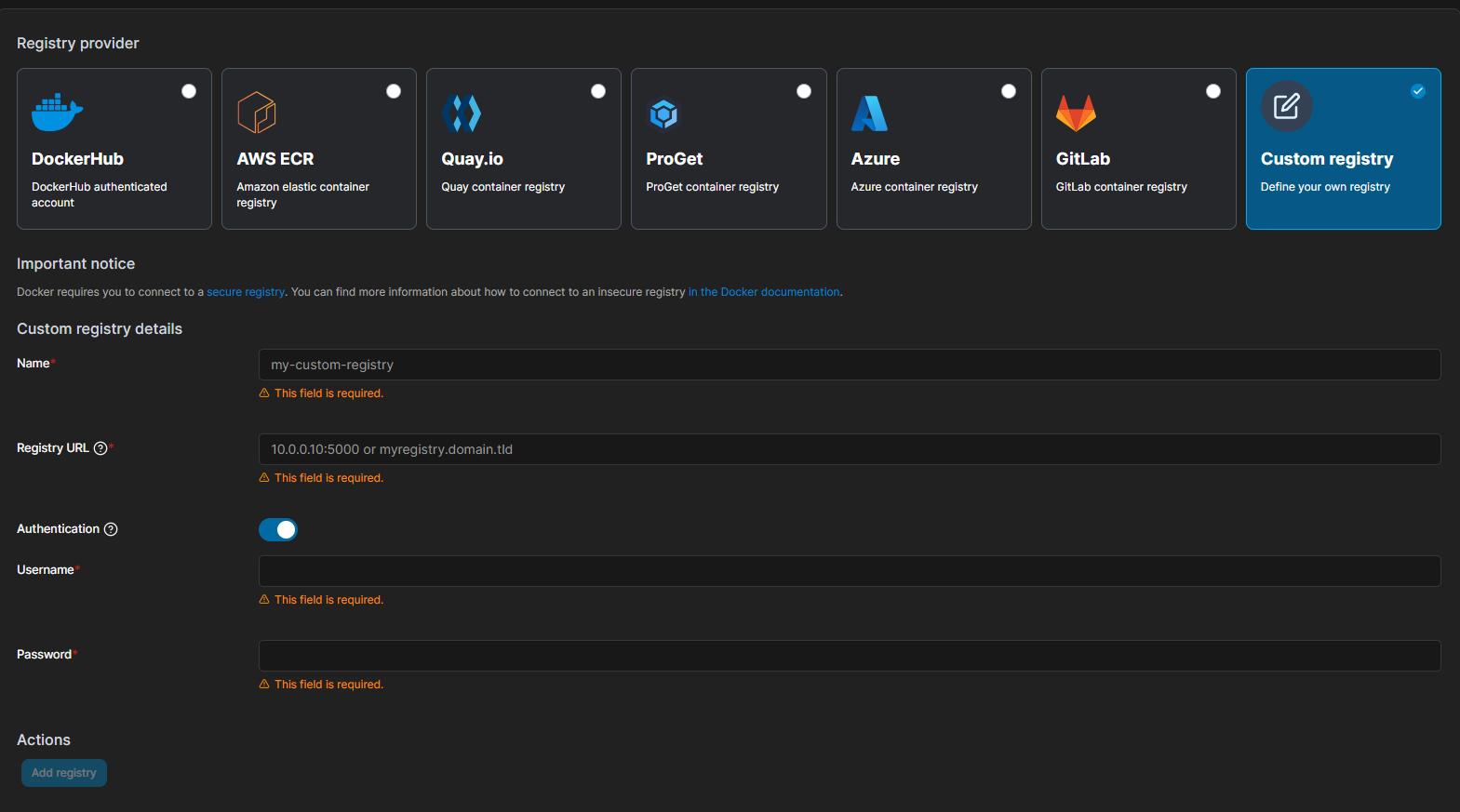Click the GitLab fox icon
This screenshot has height=812, width=1460.
(1076, 113)
